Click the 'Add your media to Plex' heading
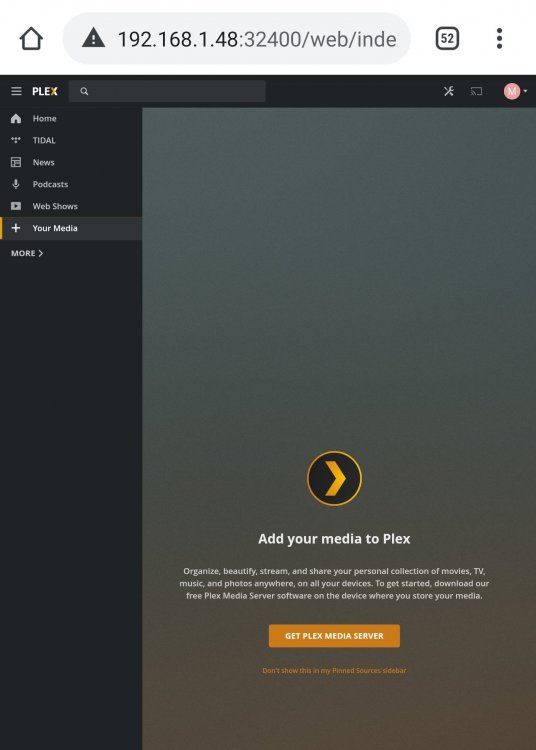This screenshot has width=536, height=750. point(334,539)
